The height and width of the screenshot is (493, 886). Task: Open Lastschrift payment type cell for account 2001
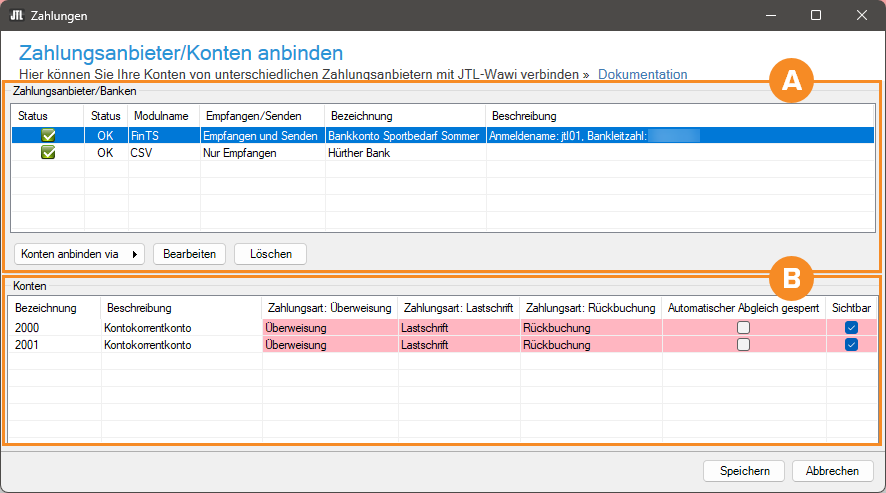pos(457,345)
